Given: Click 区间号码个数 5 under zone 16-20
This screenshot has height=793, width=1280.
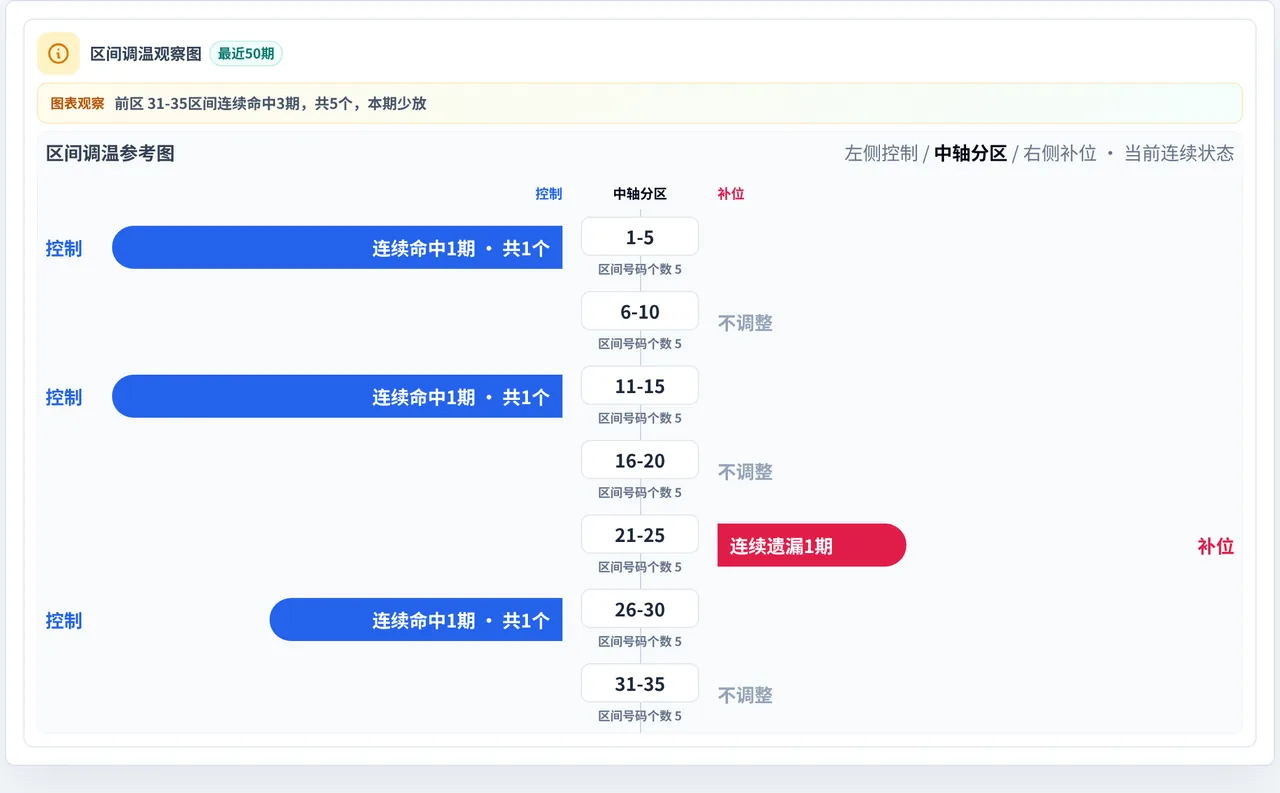Looking at the screenshot, I should coord(640,493).
